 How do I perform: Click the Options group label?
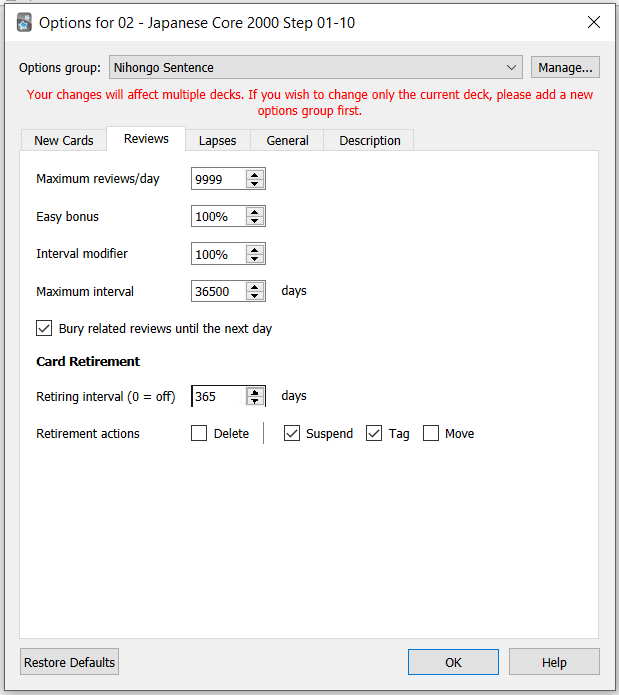pyautogui.click(x=60, y=68)
